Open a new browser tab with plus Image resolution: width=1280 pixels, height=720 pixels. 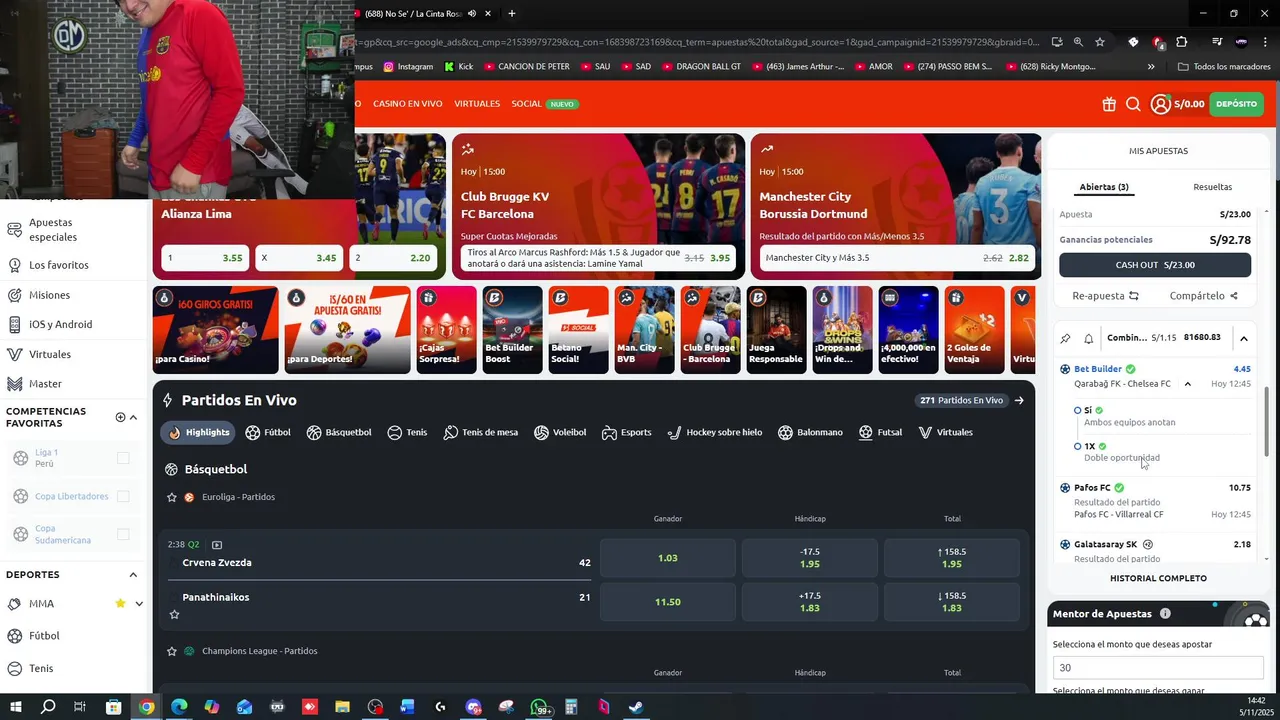511,14
